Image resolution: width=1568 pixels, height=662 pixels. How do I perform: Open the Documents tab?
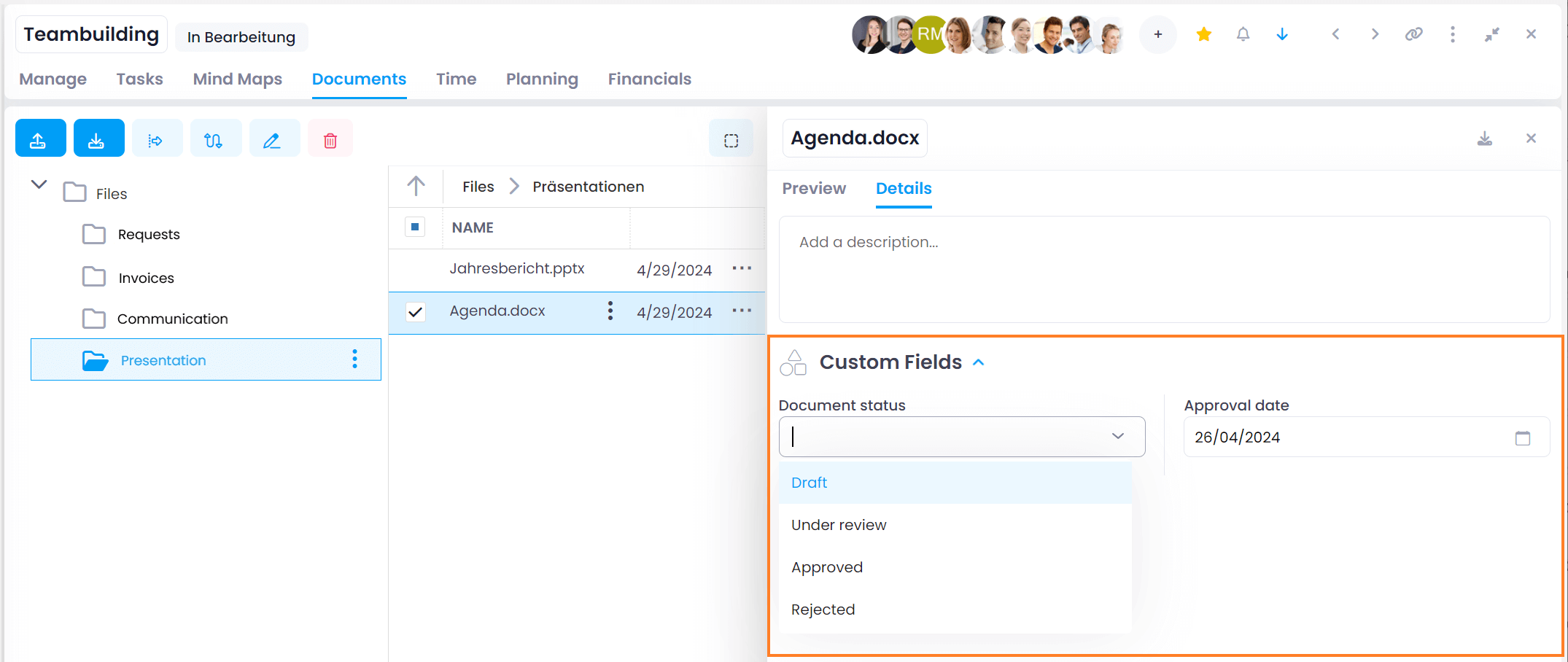(359, 79)
